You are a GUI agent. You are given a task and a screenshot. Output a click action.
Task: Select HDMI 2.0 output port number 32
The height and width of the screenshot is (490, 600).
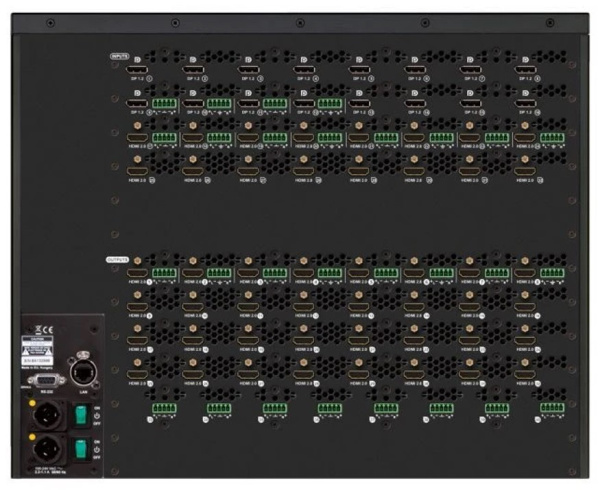coord(525,374)
